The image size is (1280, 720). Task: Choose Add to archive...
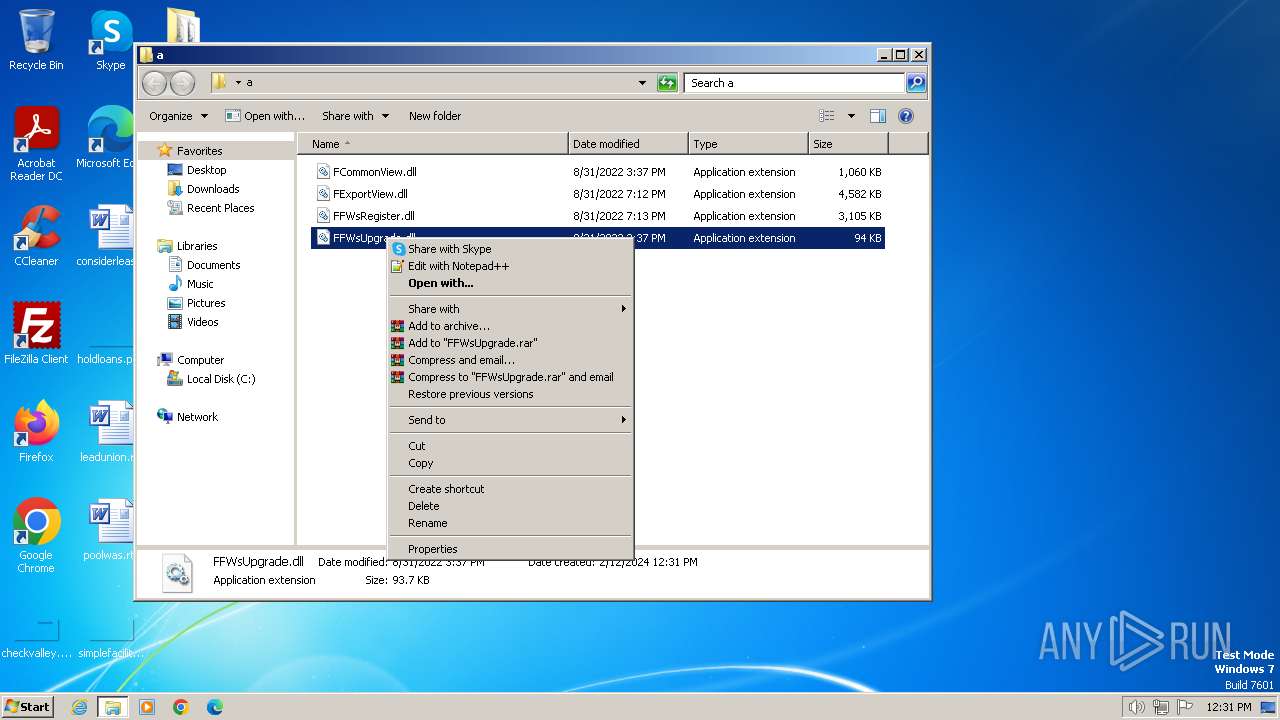click(511, 326)
